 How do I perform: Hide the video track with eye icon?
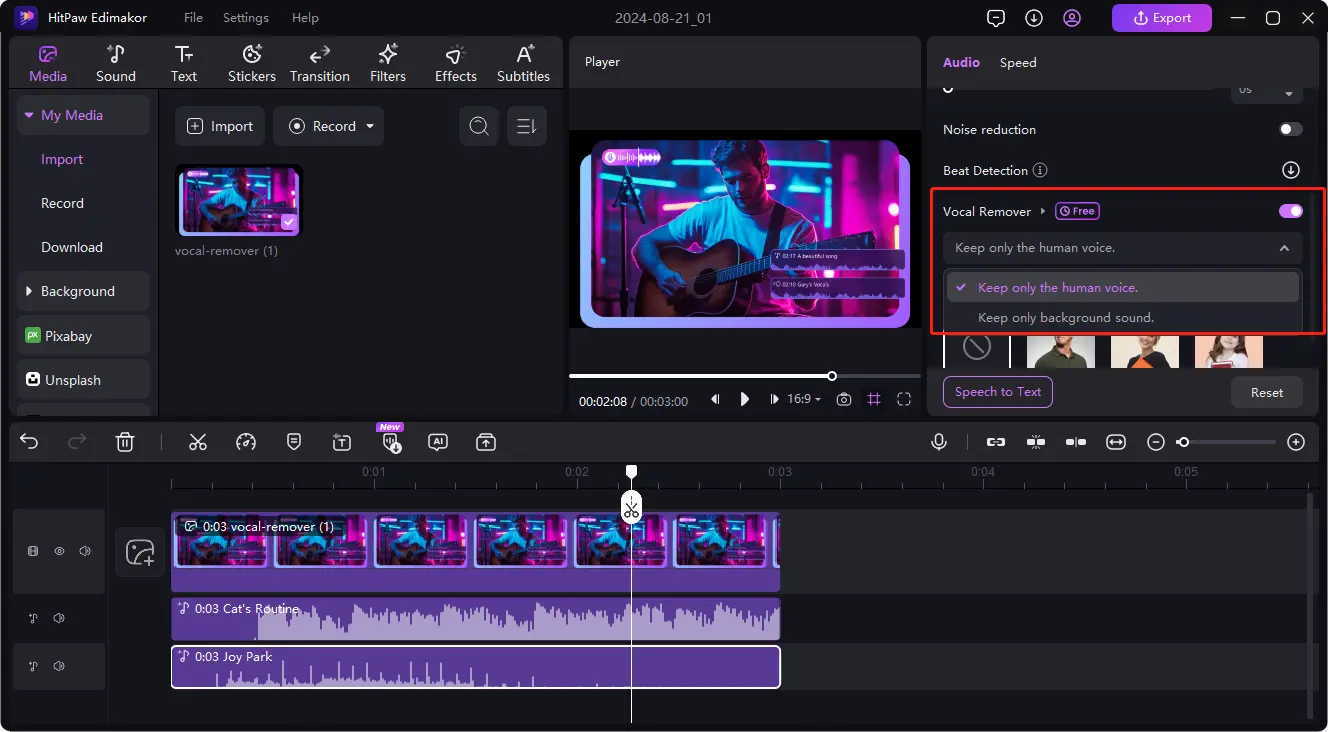point(59,551)
